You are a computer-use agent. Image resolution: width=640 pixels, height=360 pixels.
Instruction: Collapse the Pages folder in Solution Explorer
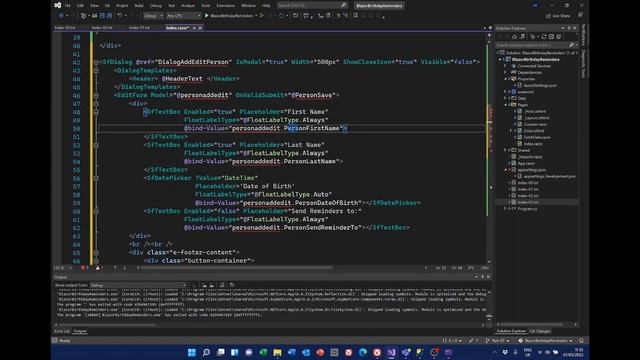[506, 105]
